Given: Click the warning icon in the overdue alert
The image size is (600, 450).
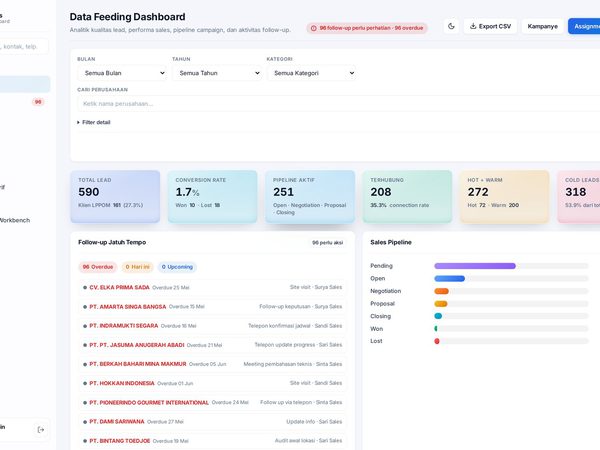Looking at the screenshot, I should pyautogui.click(x=314, y=28).
